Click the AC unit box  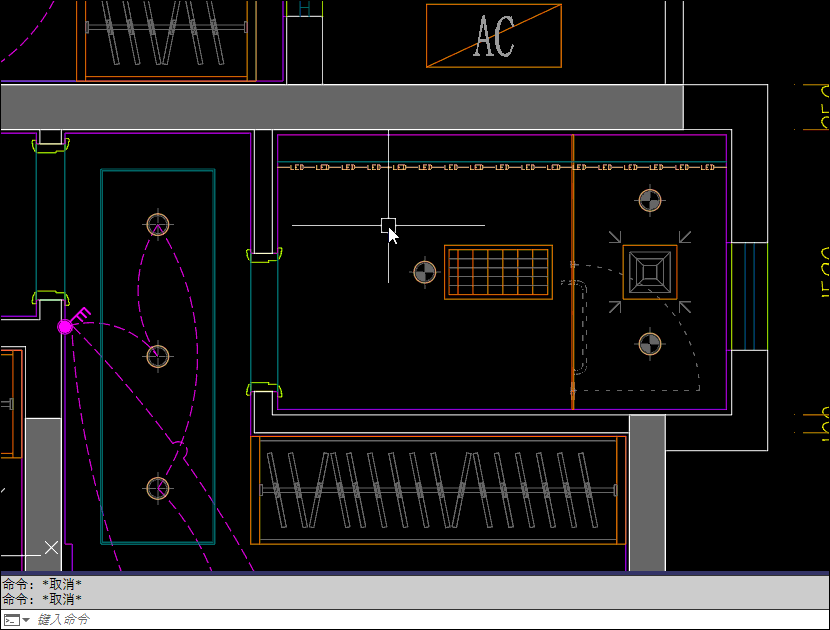(x=493, y=36)
